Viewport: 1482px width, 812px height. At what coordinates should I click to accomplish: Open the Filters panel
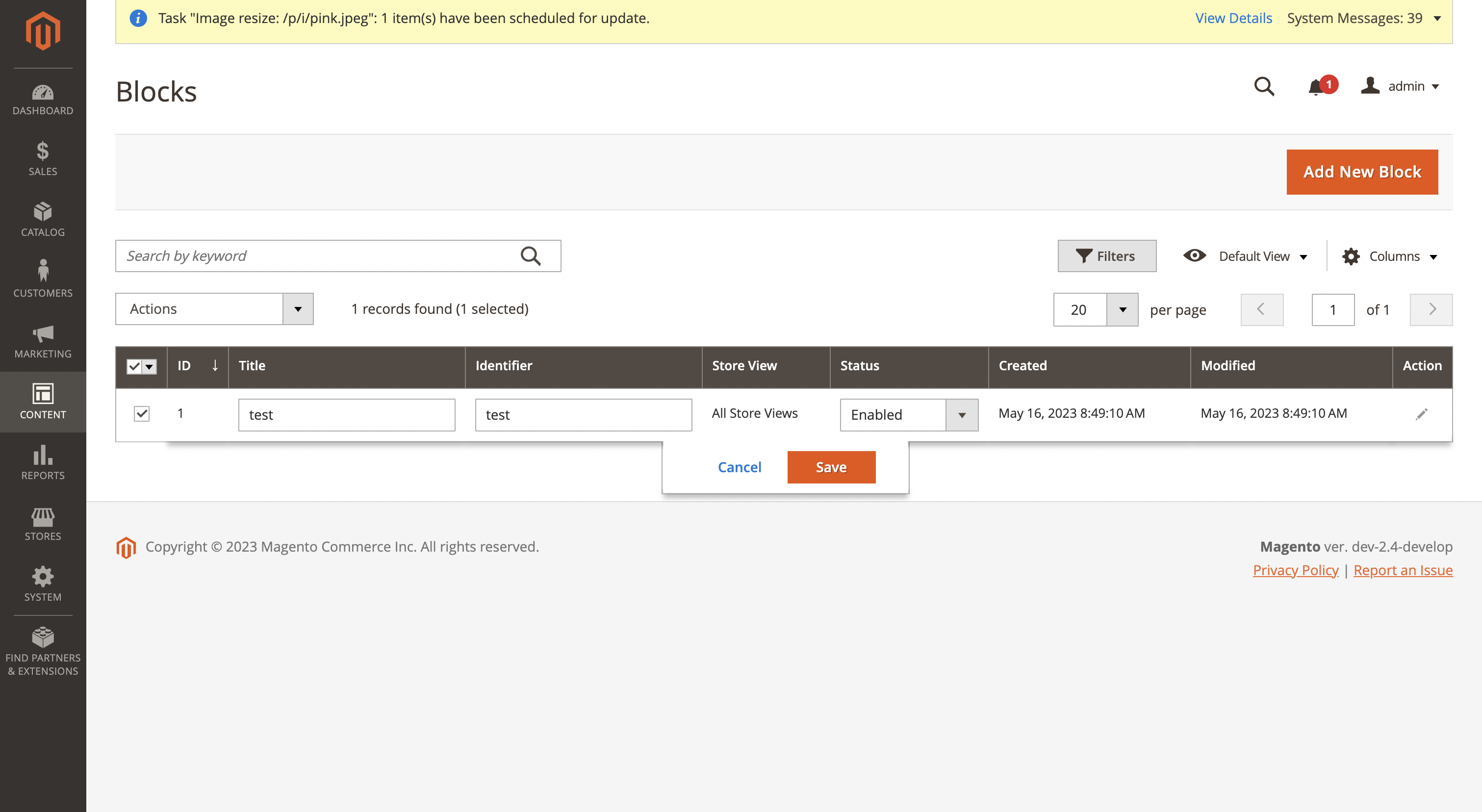point(1106,256)
